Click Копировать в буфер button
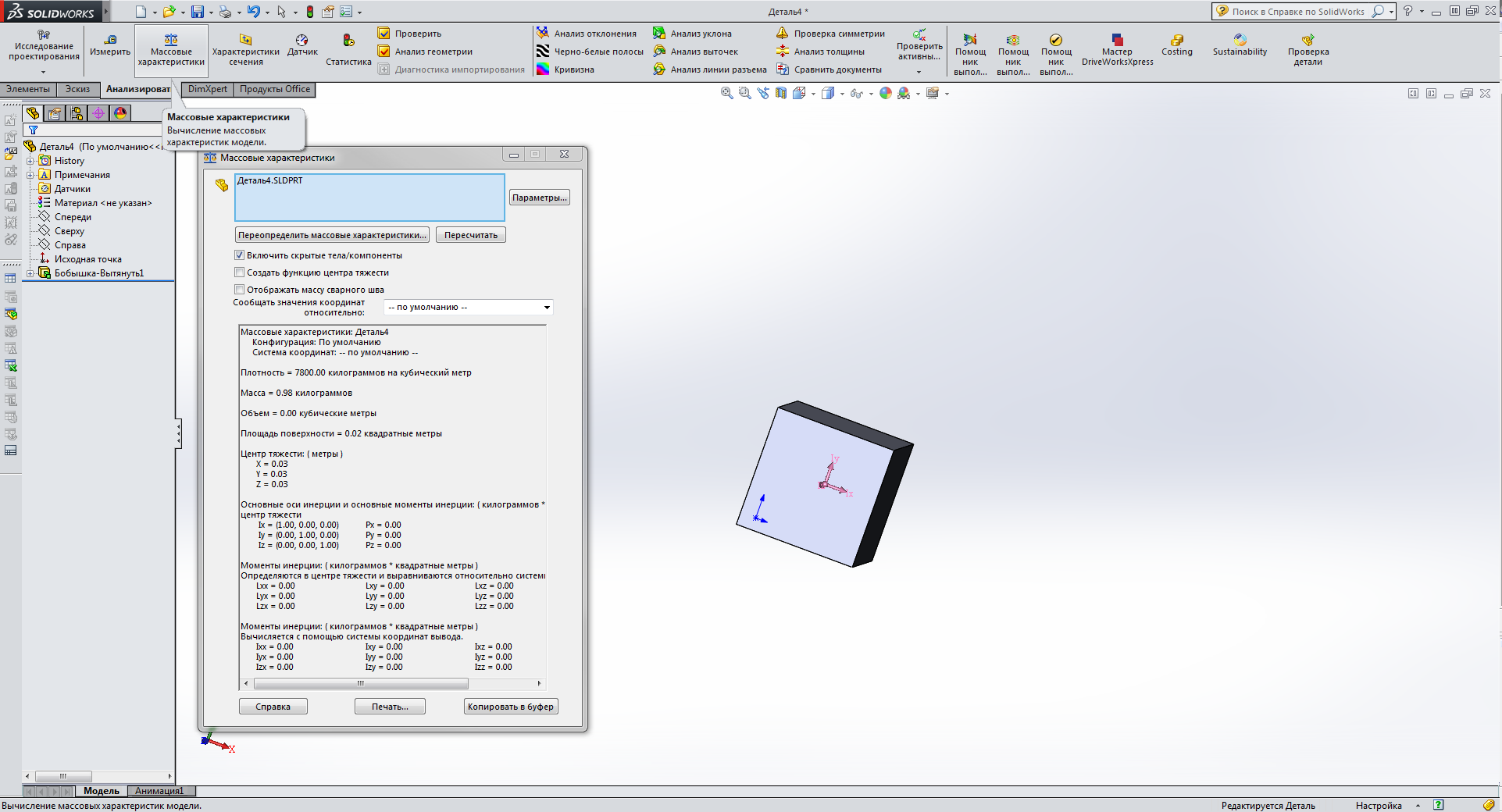 click(x=511, y=707)
